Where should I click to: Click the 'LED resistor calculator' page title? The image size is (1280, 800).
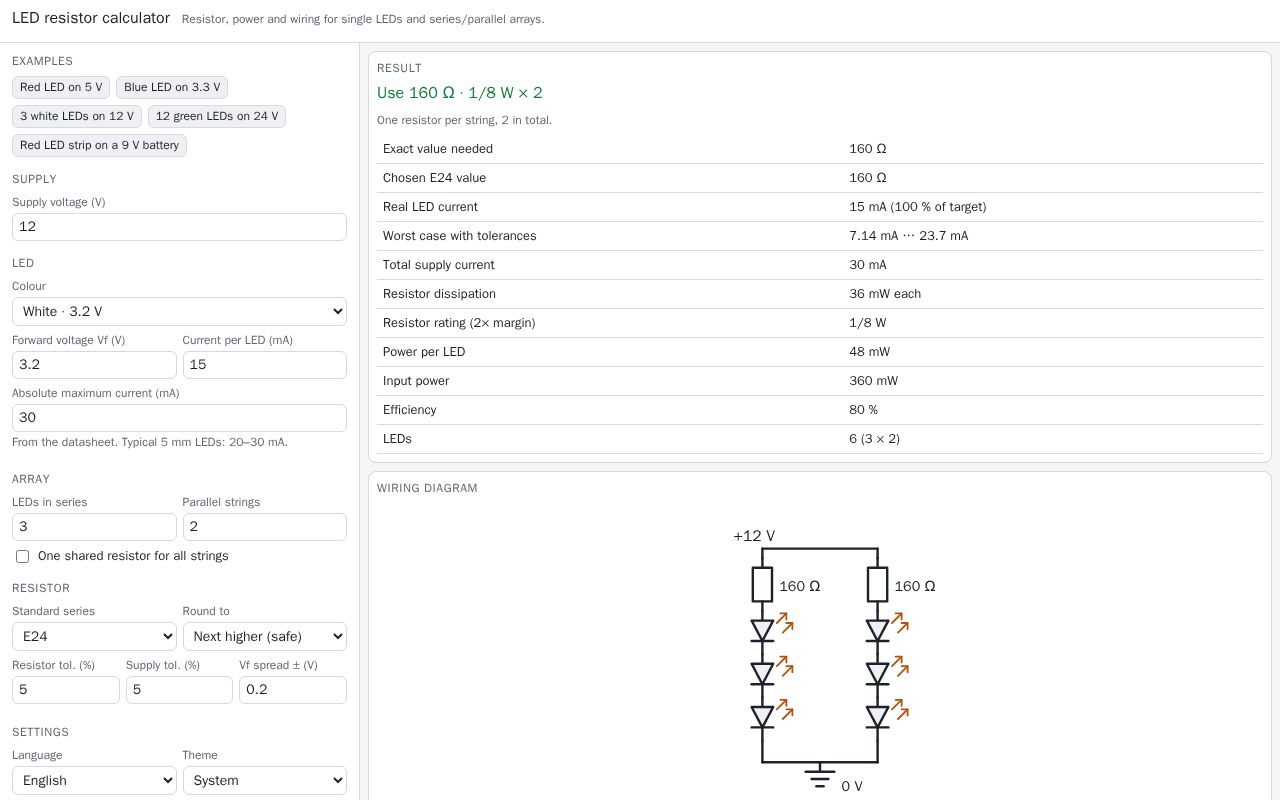pos(91,18)
